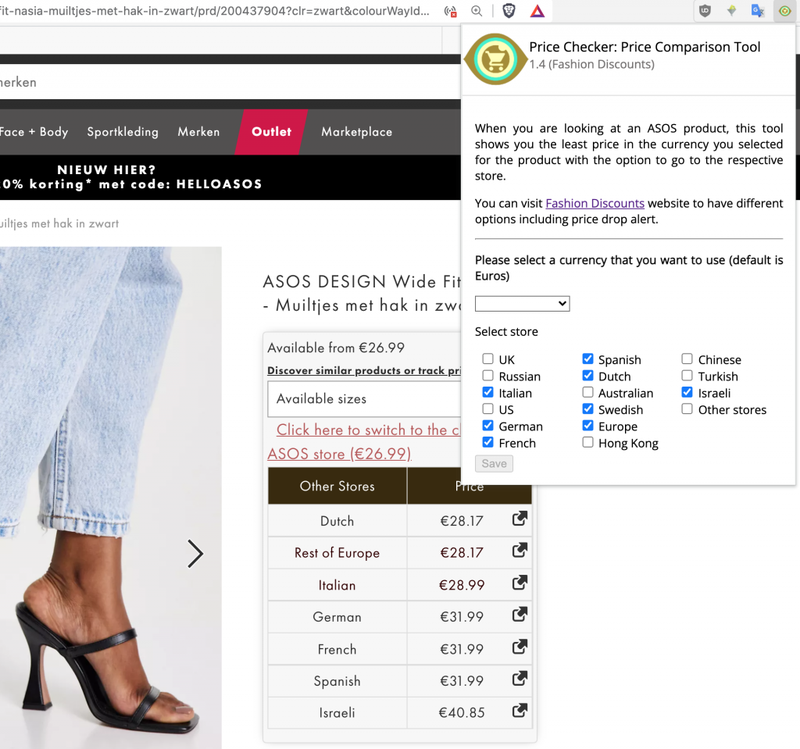Click Discover similar products or track price link
Screen dimensions: 800x749
[x=364, y=370]
